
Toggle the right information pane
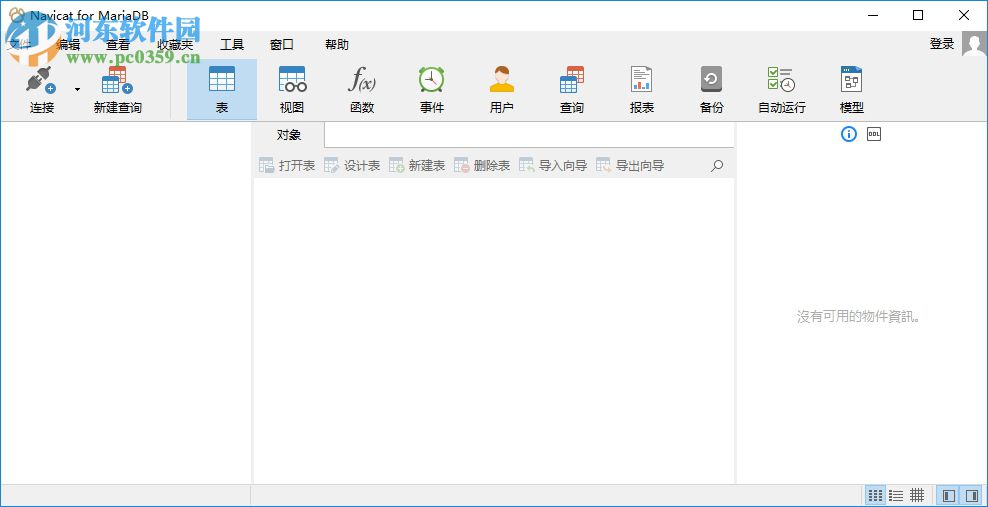pos(972,495)
